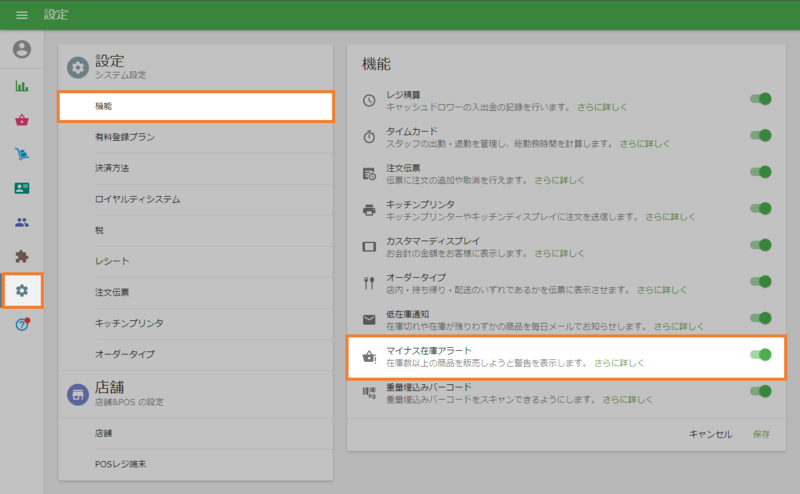Viewport: 800px width, 494px height.
Task: Open the reports bar chart icon
Action: (x=22, y=86)
